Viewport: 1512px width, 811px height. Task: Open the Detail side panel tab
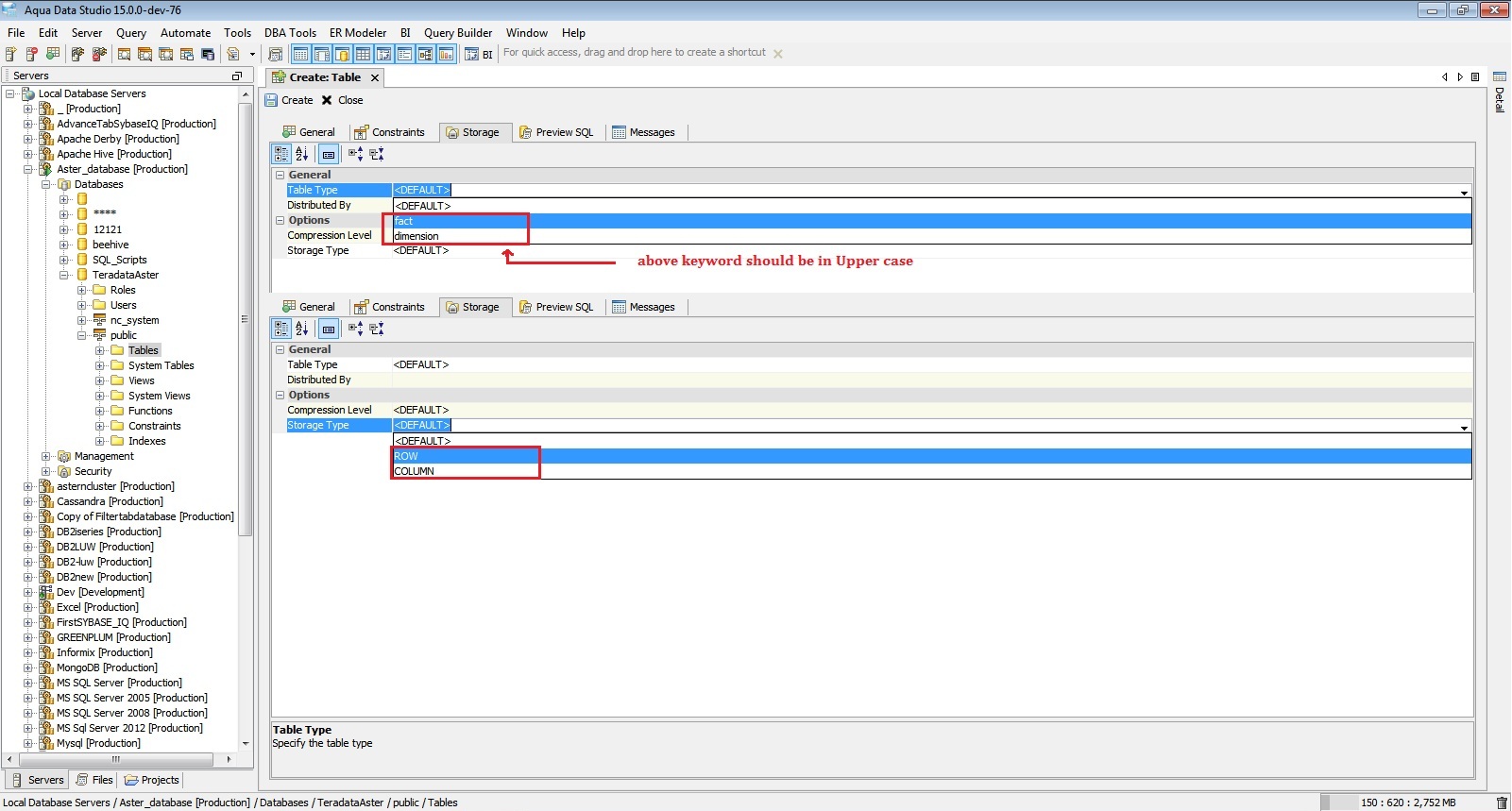1499,93
